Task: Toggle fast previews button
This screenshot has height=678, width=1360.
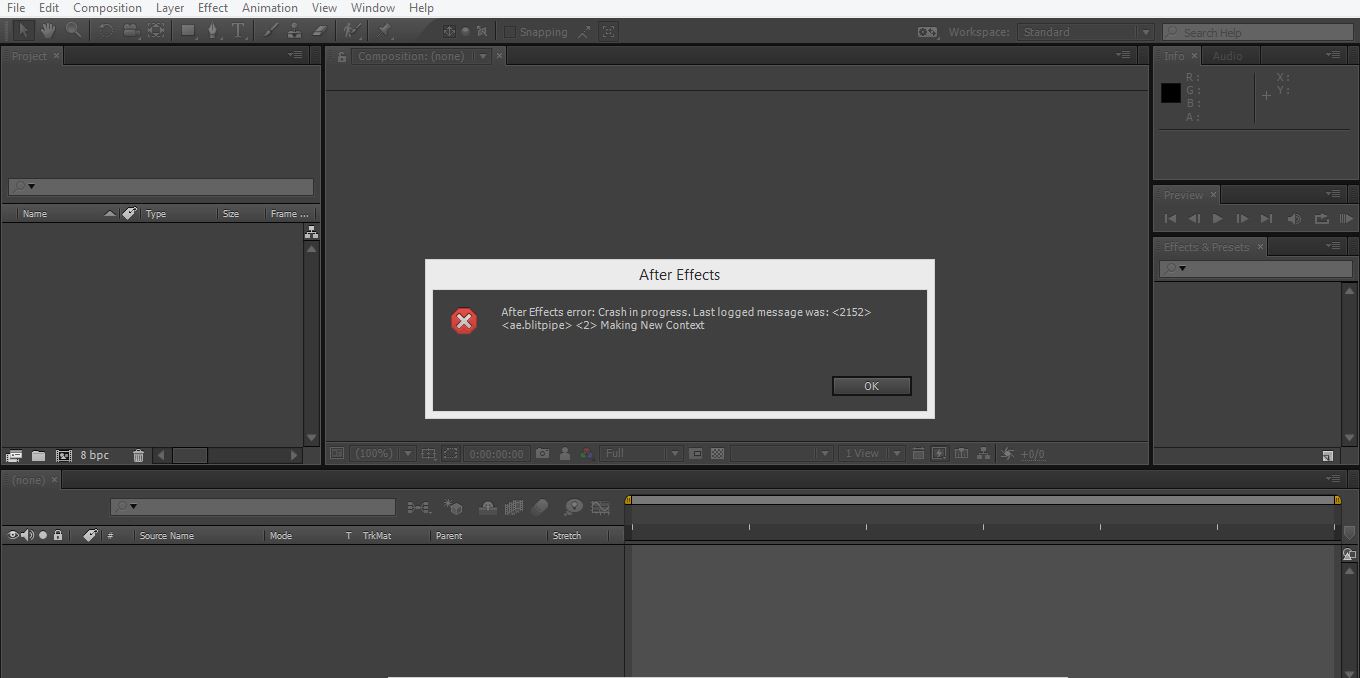Action: tap(939, 453)
